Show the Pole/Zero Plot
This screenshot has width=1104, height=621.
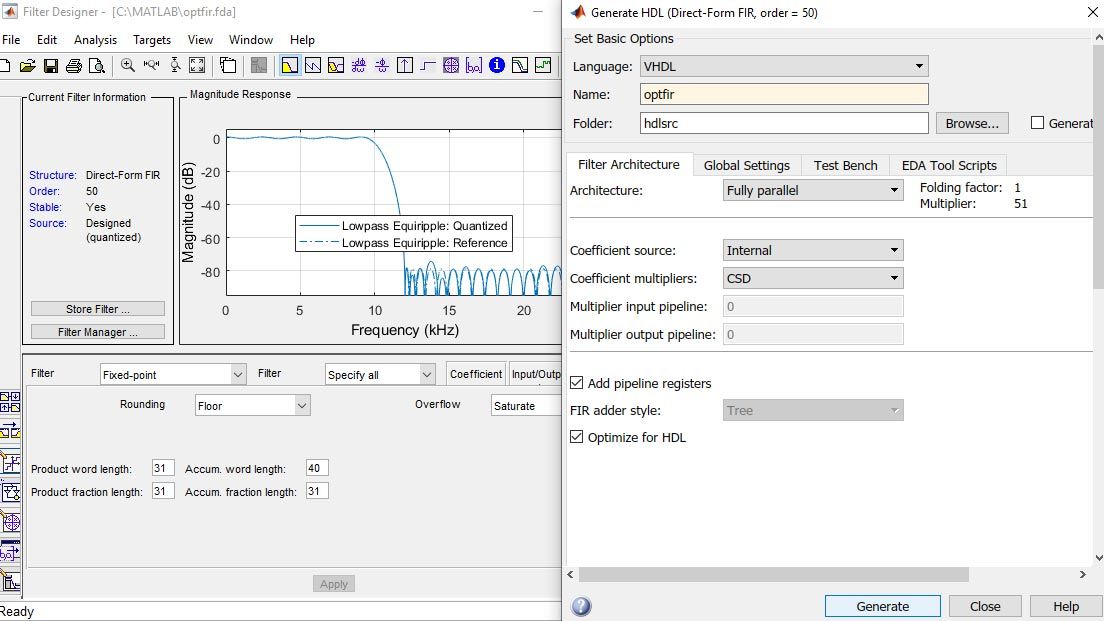[x=451, y=66]
